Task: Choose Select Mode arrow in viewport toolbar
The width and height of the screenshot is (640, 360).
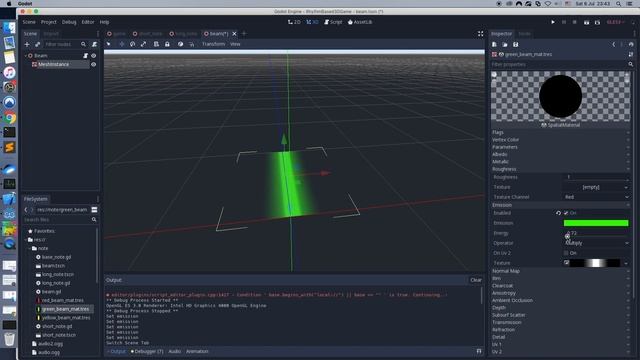Action: pyautogui.click(x=109, y=44)
